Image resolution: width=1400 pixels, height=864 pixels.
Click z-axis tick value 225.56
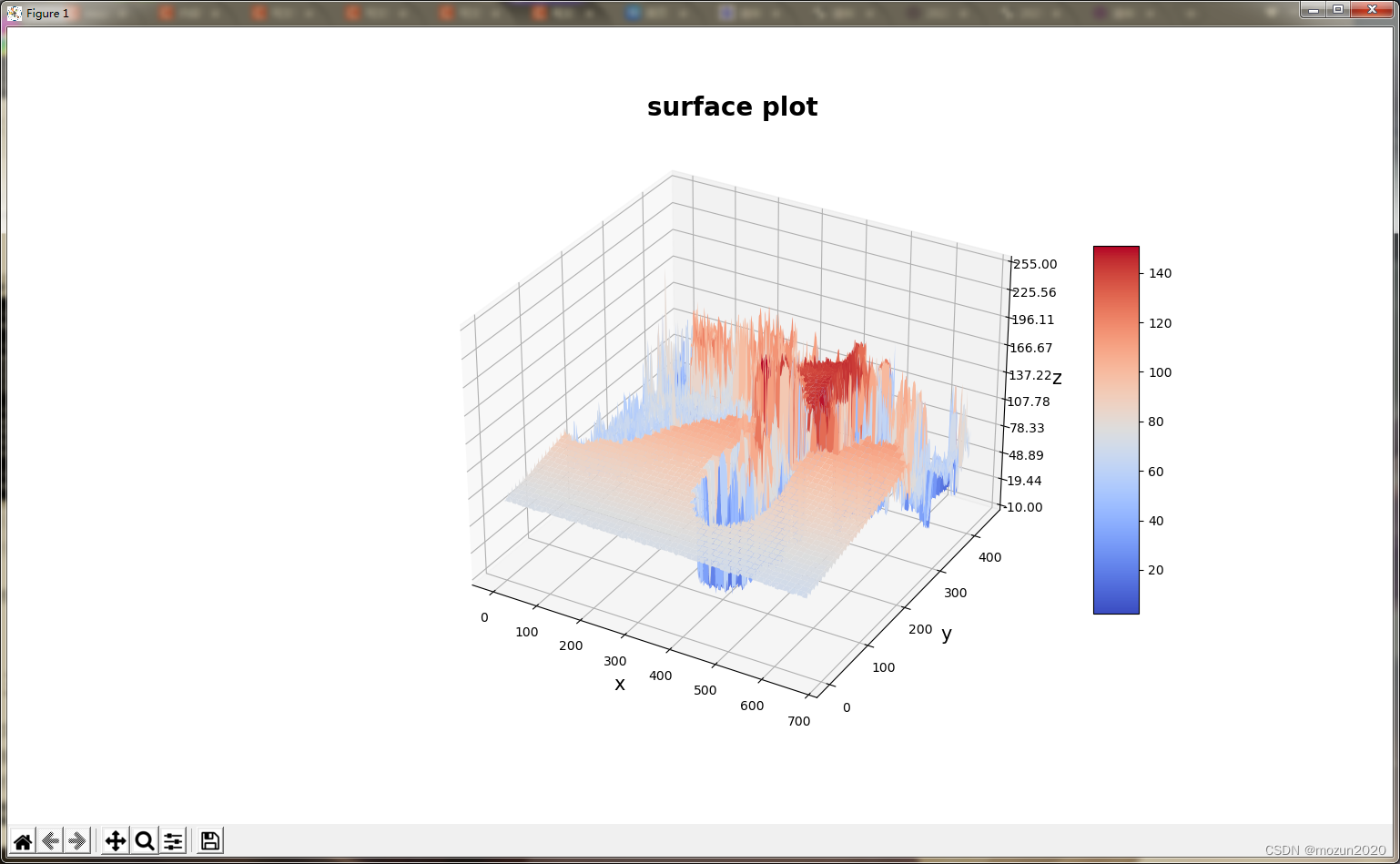click(x=1034, y=292)
